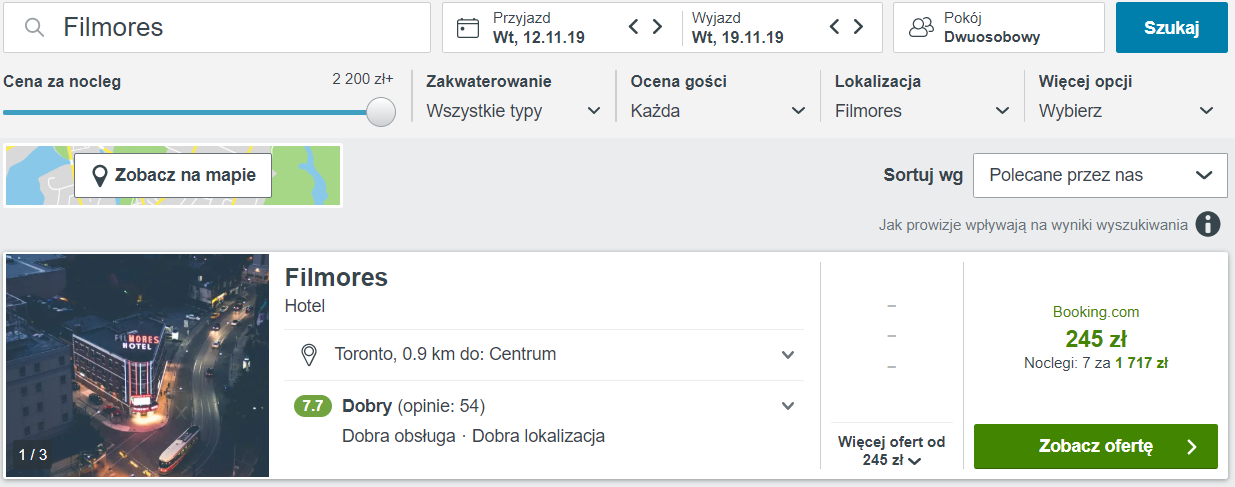Expand the Toronto location details row
The width and height of the screenshot is (1235, 487).
(788, 355)
